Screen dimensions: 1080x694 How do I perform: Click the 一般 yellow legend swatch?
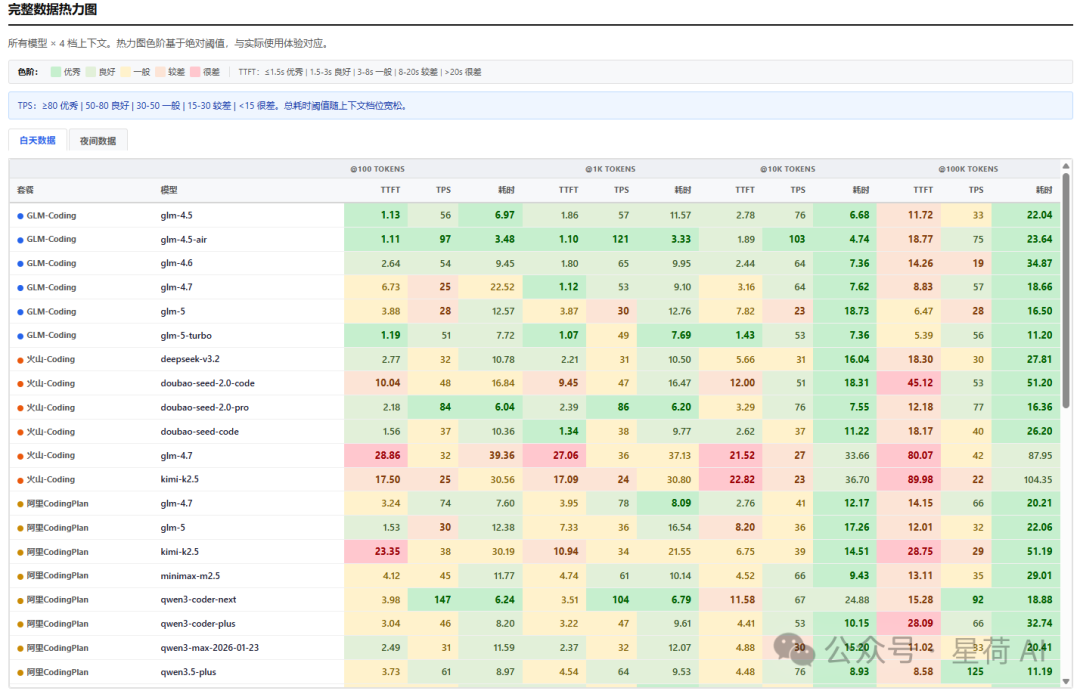125,72
